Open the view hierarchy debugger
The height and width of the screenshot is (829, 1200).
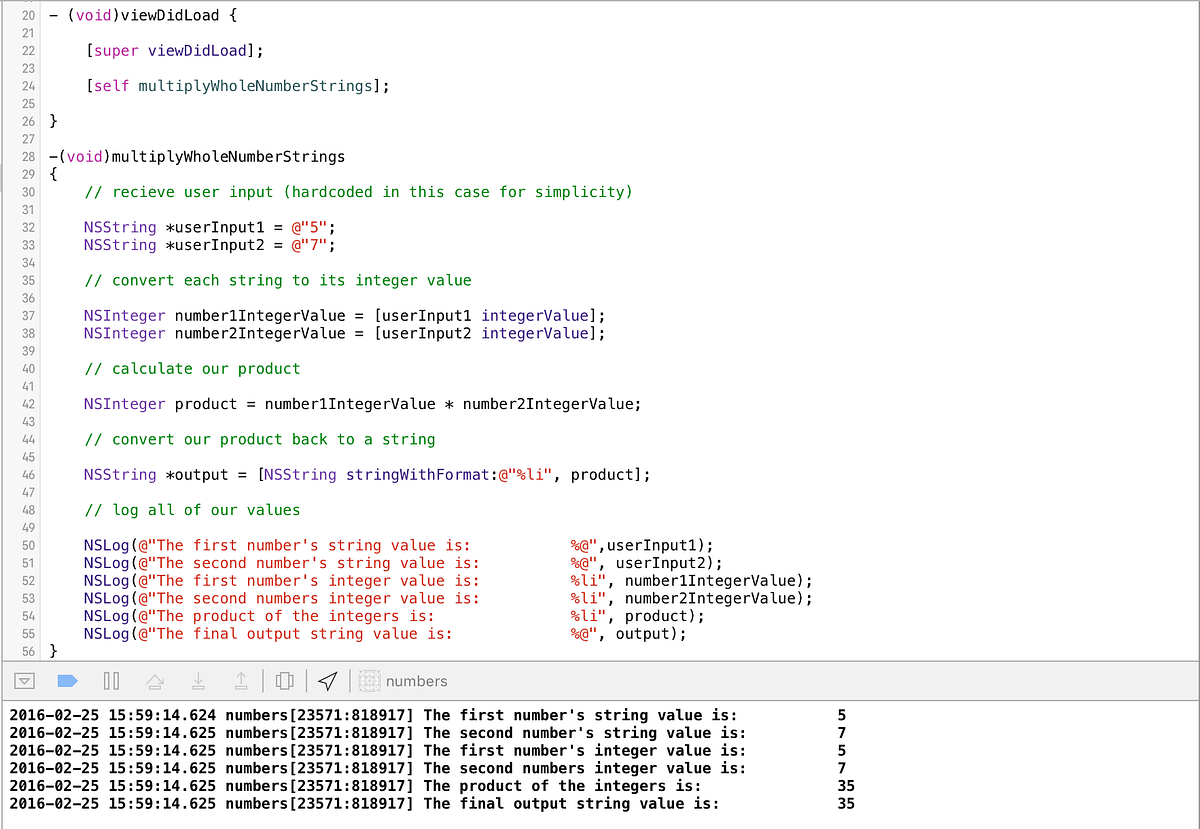(284, 680)
